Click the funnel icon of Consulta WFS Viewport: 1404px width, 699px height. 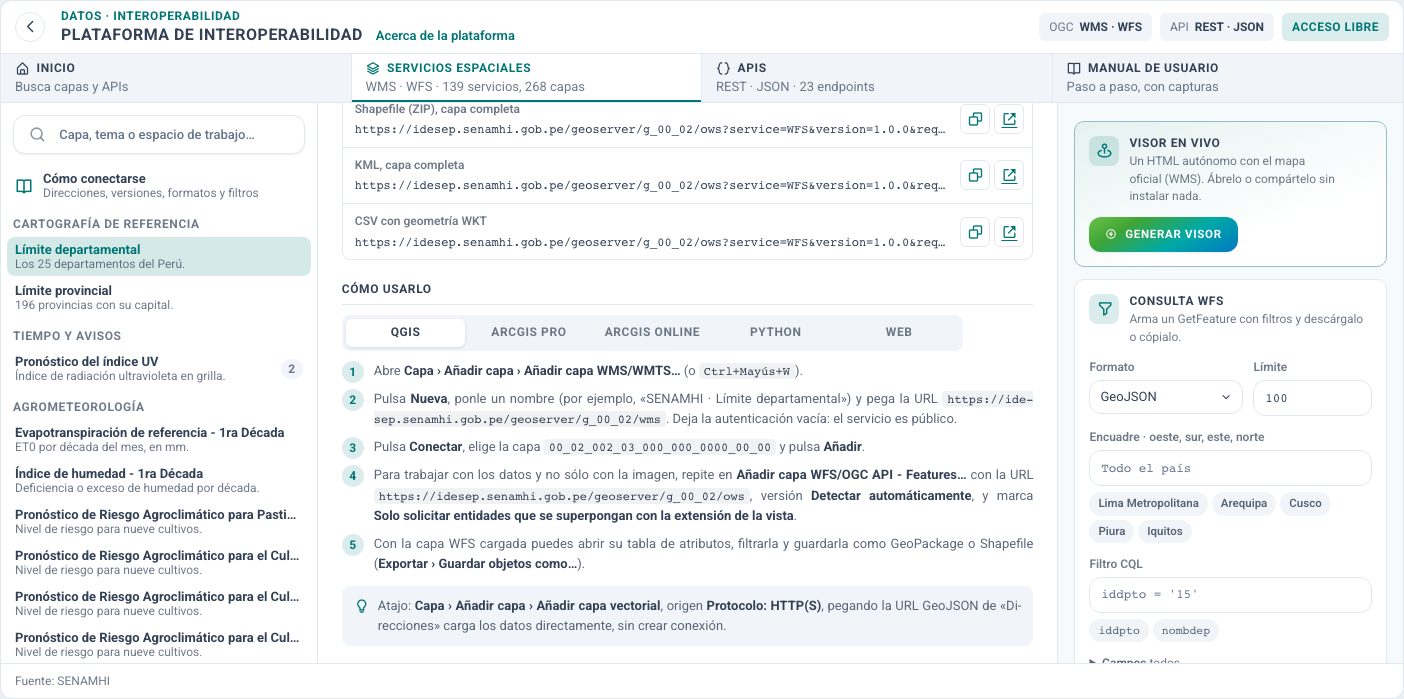click(x=1104, y=309)
